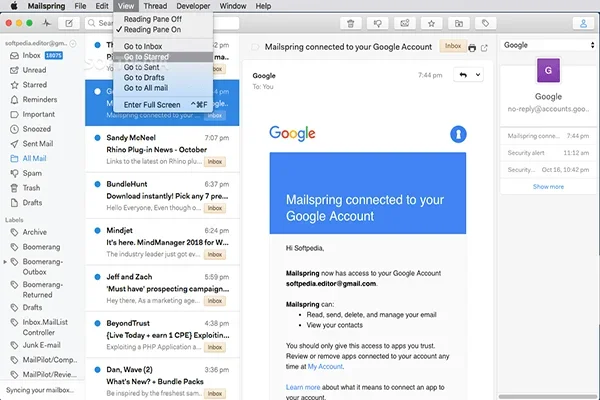
Task: Open the Developer menu
Action: (x=193, y=6)
